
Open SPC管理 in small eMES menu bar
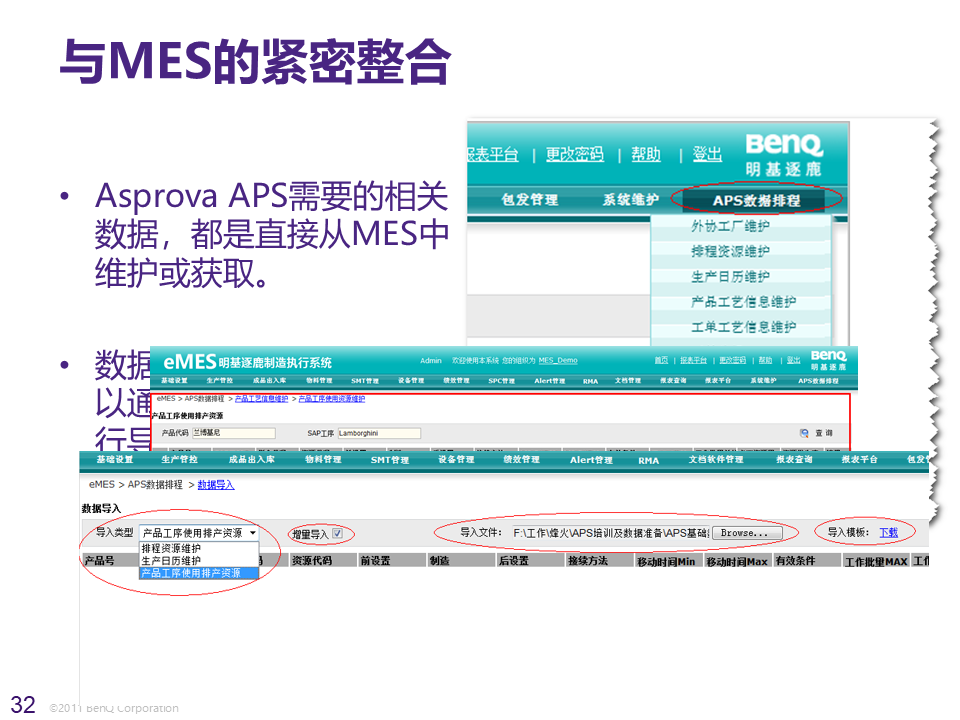coord(501,381)
